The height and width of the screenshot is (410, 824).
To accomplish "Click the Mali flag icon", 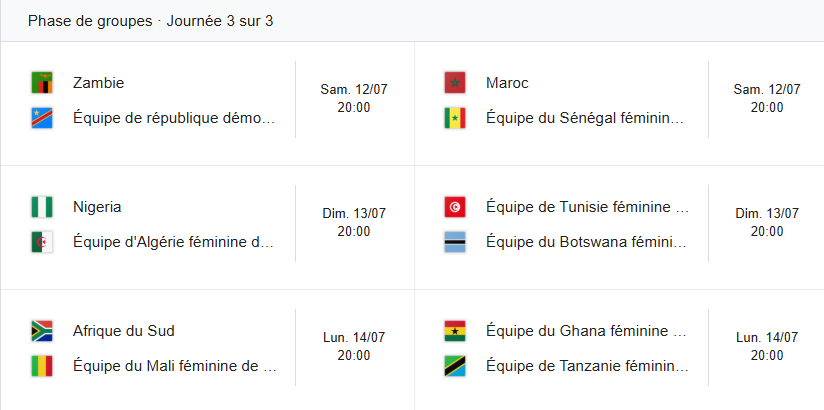I will coord(41,366).
